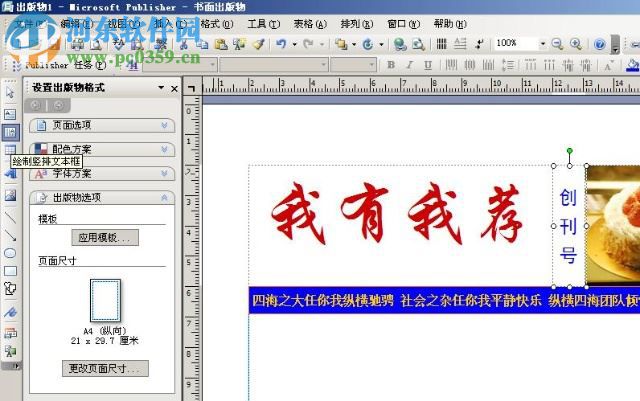Open the zoom percentage dropdown
This screenshot has height=401, width=640.
pos(542,43)
